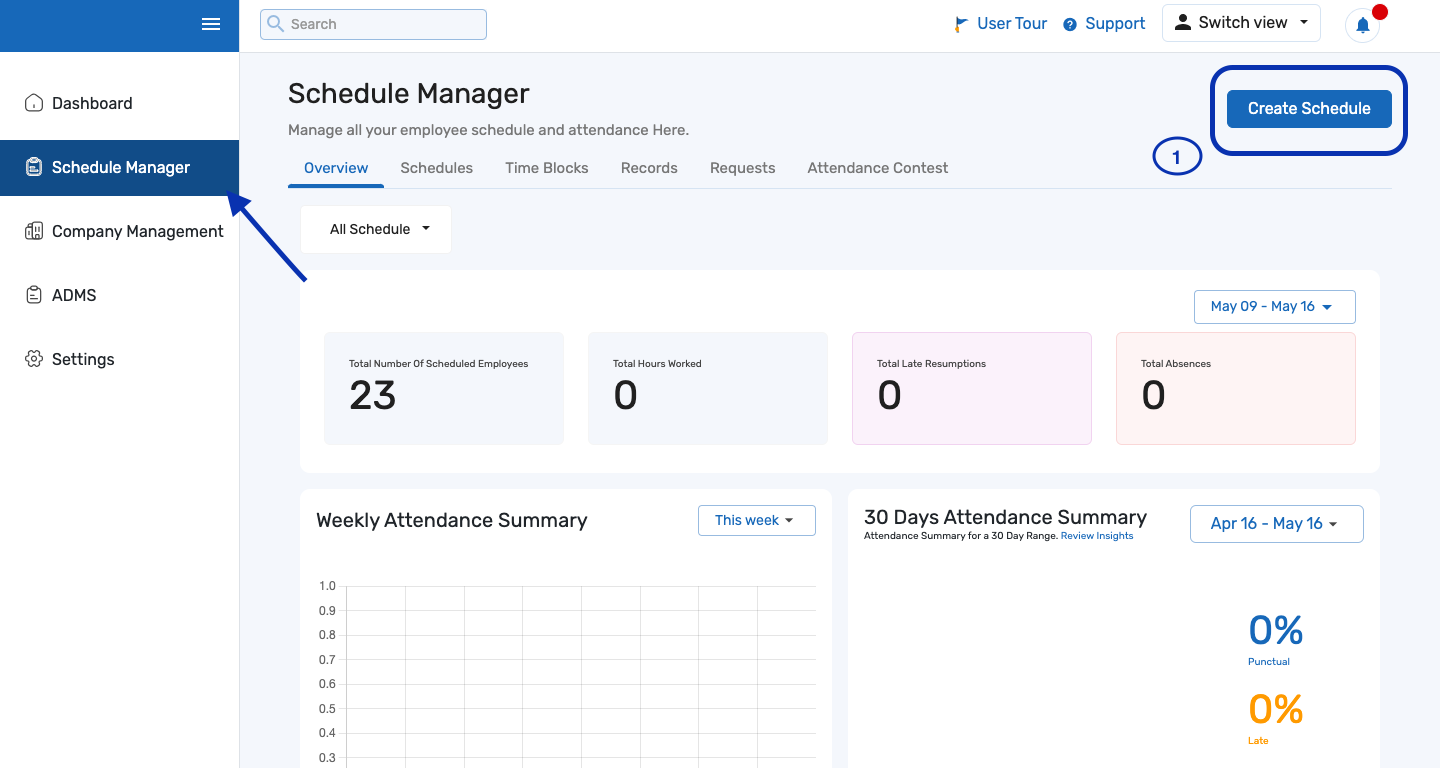Click the notification bell icon
Viewport: 1440px width, 768px height.
click(1362, 25)
